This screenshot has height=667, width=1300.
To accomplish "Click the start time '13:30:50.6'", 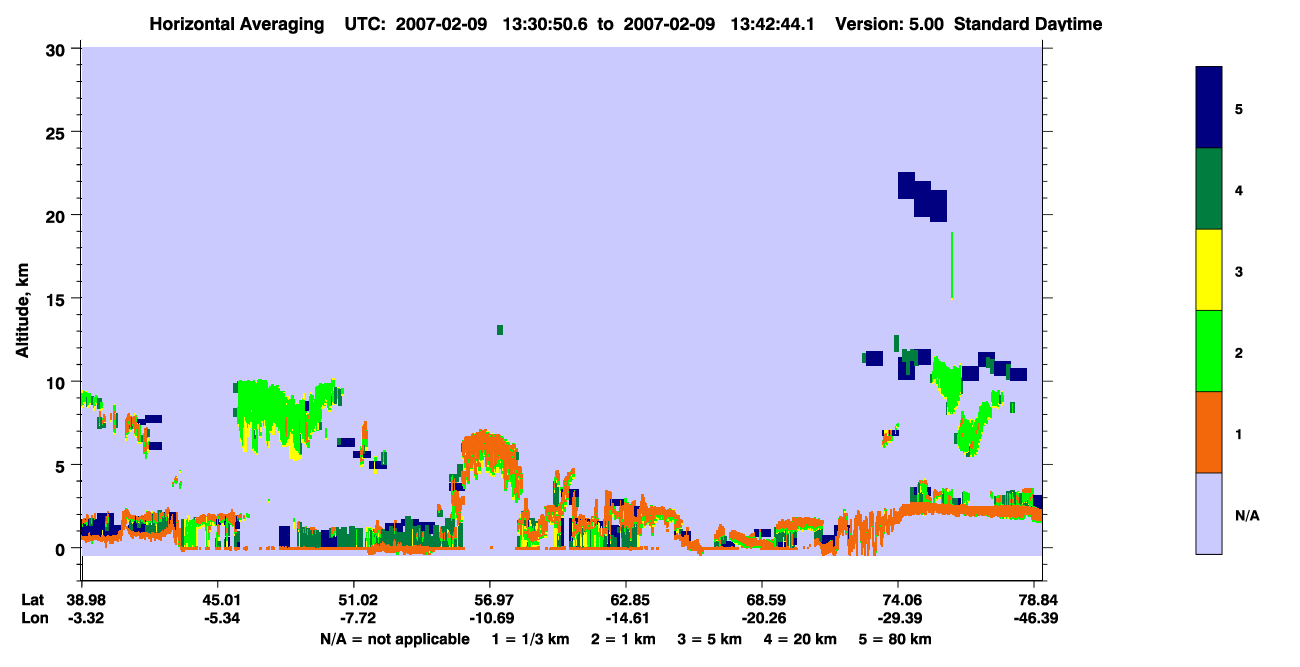I will pos(543,24).
